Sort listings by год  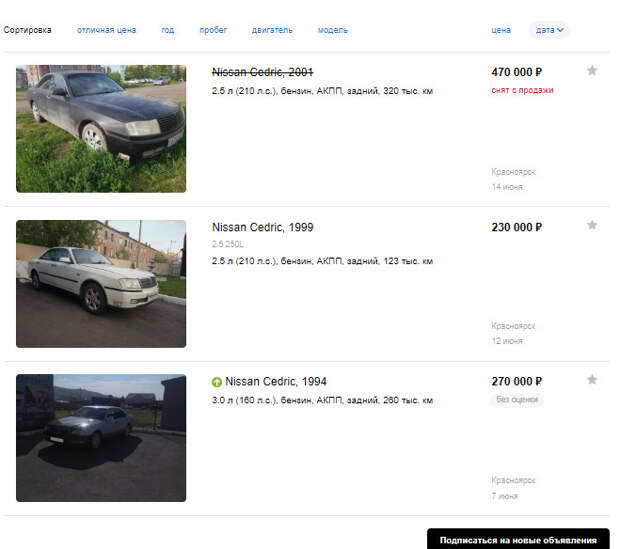(x=168, y=30)
